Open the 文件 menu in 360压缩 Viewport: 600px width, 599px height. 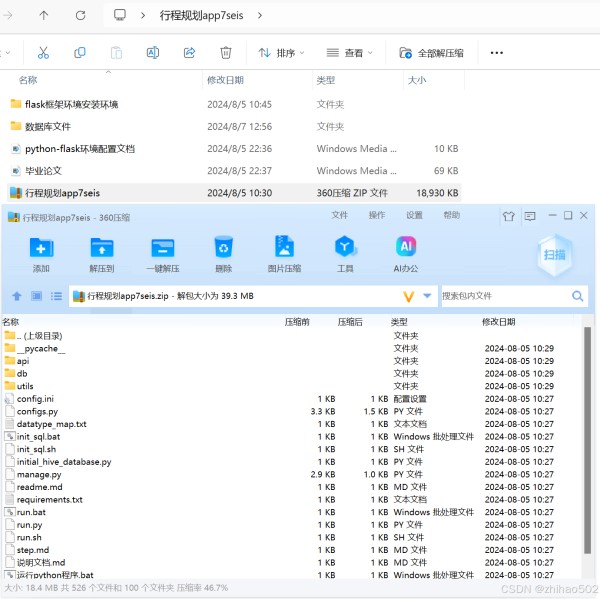(339, 215)
